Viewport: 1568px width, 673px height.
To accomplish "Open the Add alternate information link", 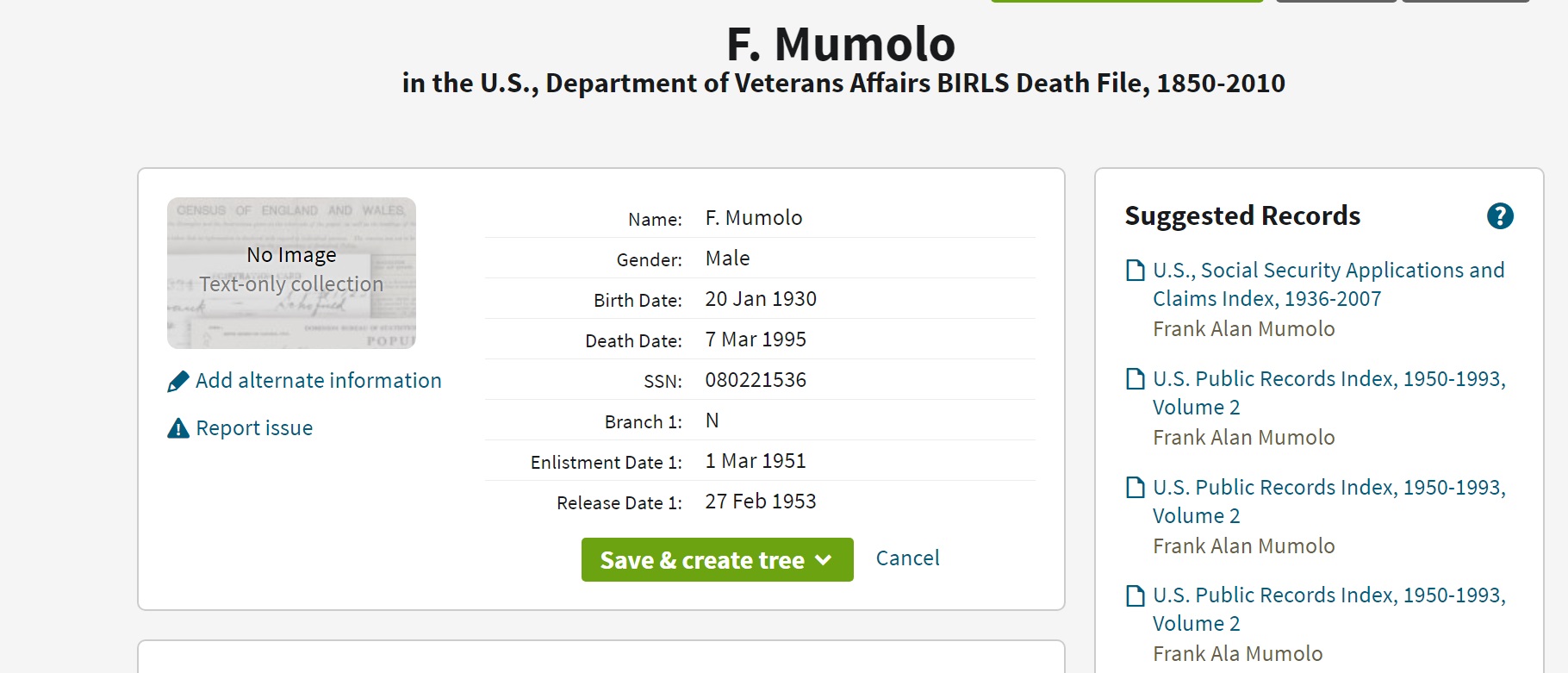I will point(318,381).
